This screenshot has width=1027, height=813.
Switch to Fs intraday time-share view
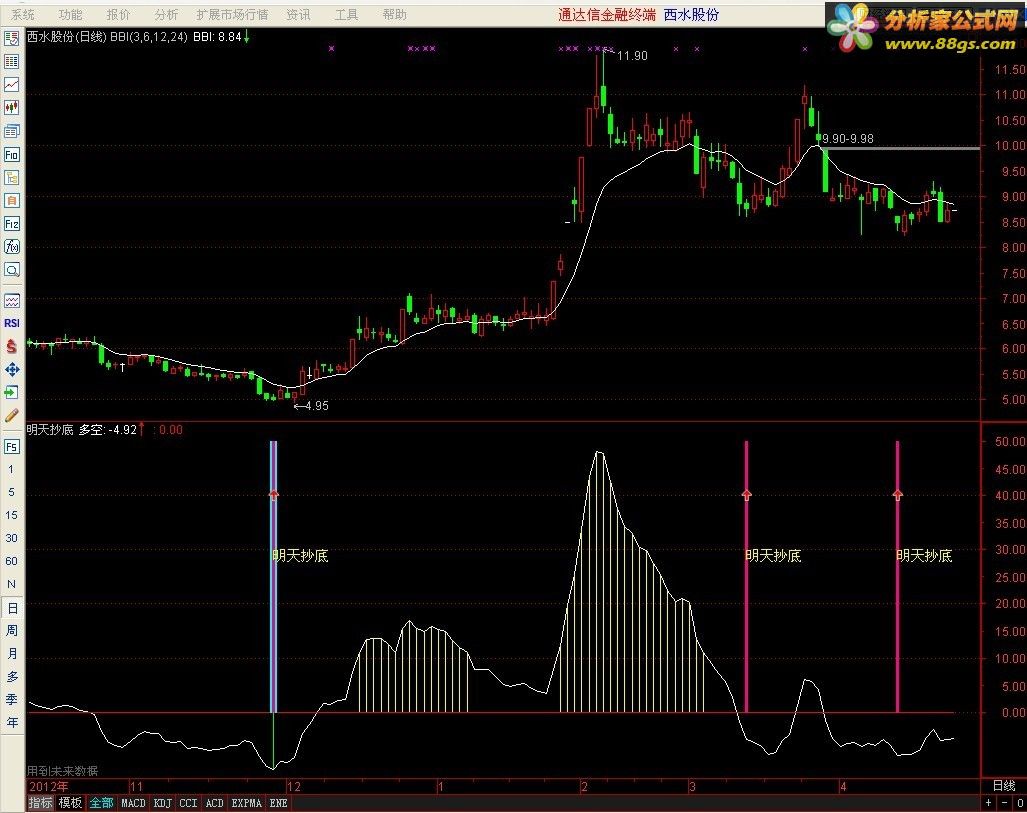(12, 447)
